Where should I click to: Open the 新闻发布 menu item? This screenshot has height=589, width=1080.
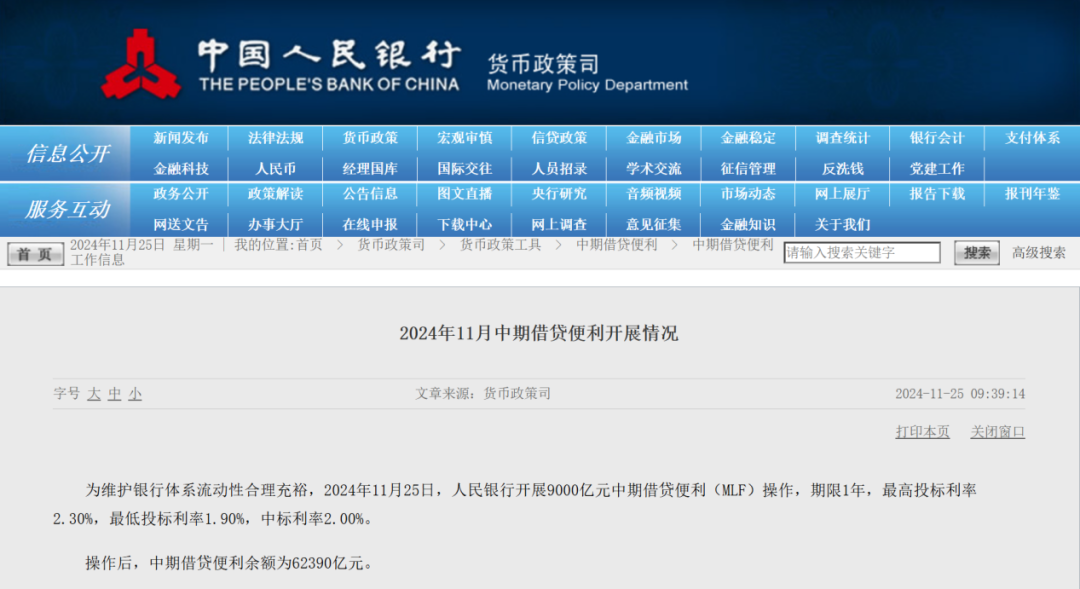pyautogui.click(x=181, y=138)
